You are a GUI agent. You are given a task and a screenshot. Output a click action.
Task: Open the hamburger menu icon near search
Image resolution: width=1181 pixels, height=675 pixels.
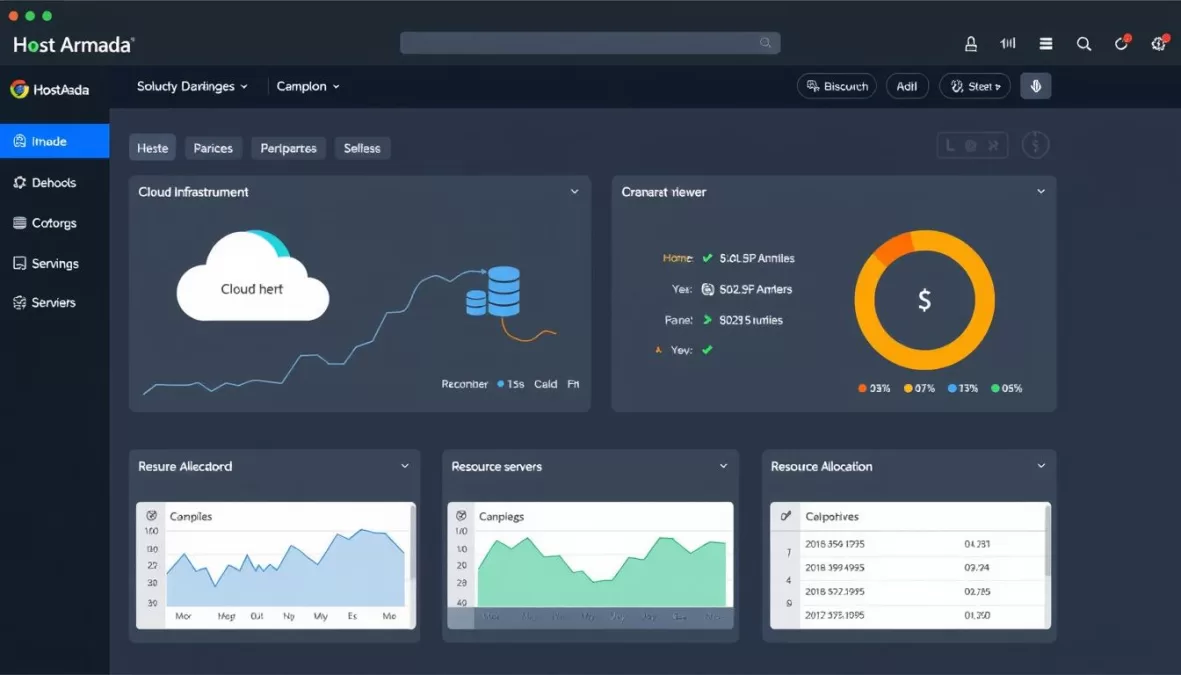pos(1045,44)
